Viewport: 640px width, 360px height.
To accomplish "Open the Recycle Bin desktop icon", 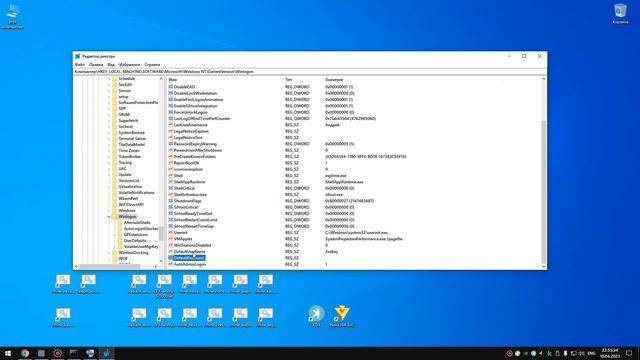I will pos(620,13).
